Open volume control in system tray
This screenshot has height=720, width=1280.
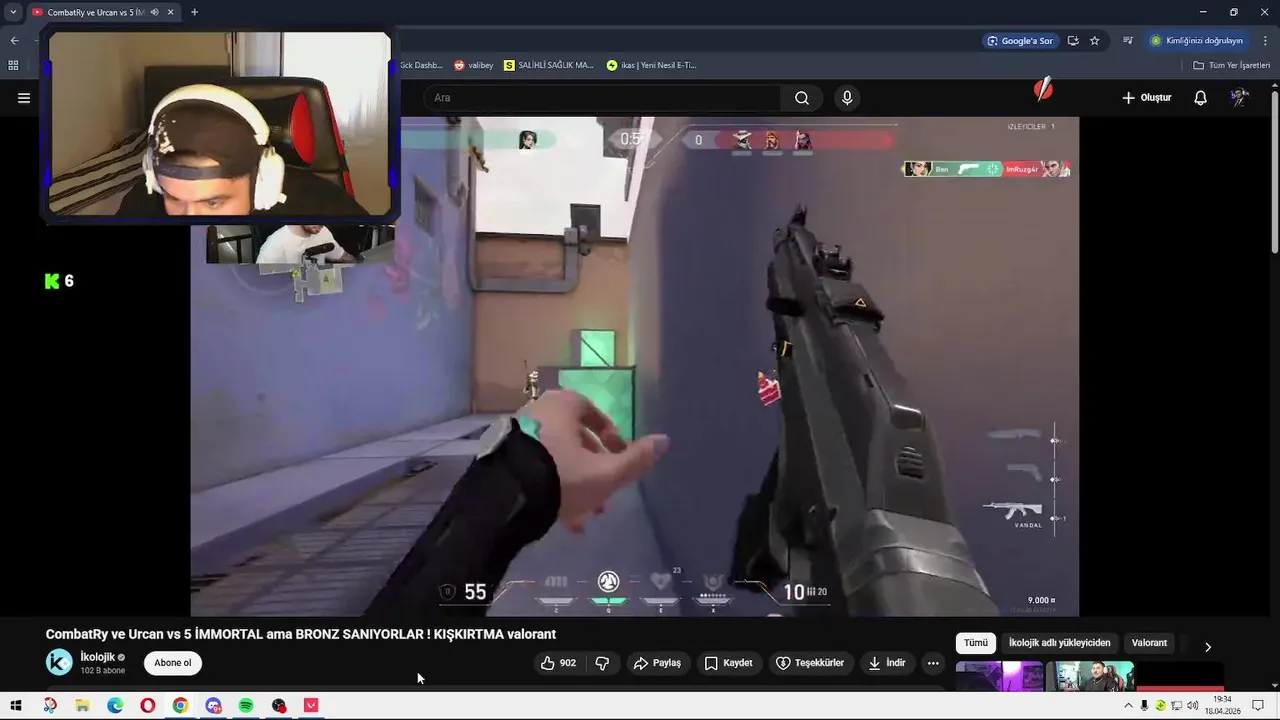click(1192, 706)
